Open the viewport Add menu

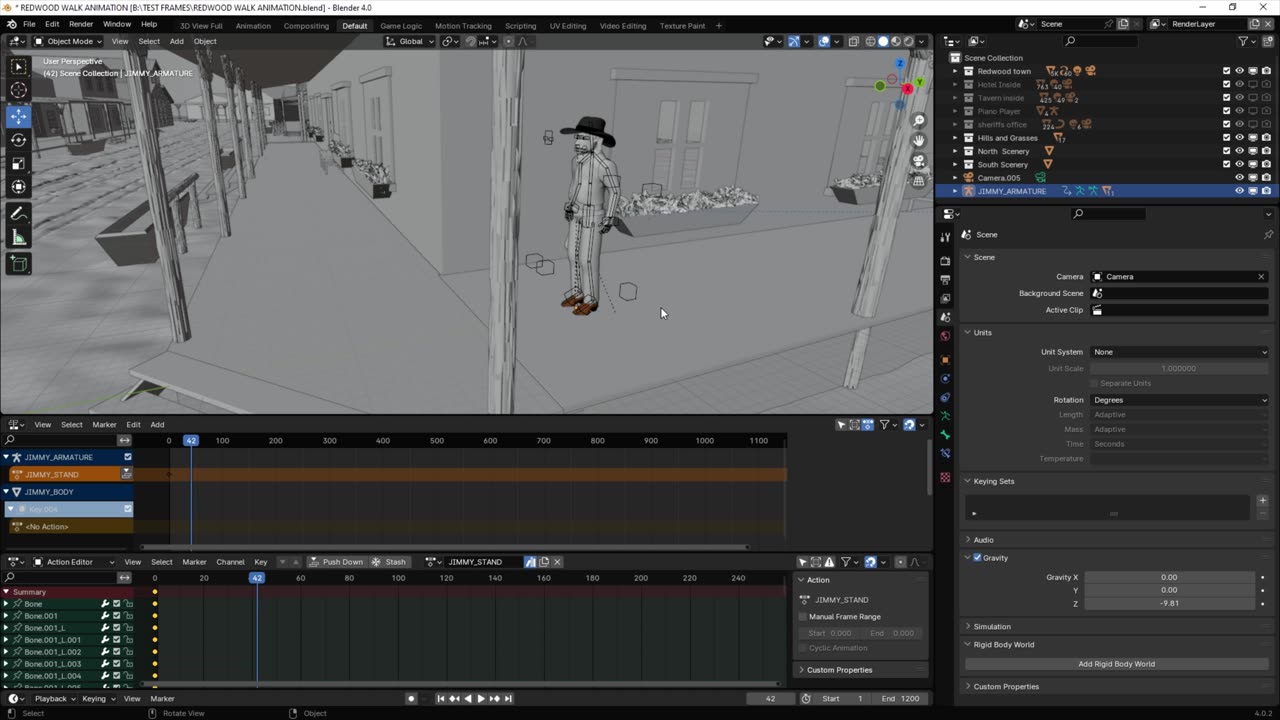click(176, 41)
